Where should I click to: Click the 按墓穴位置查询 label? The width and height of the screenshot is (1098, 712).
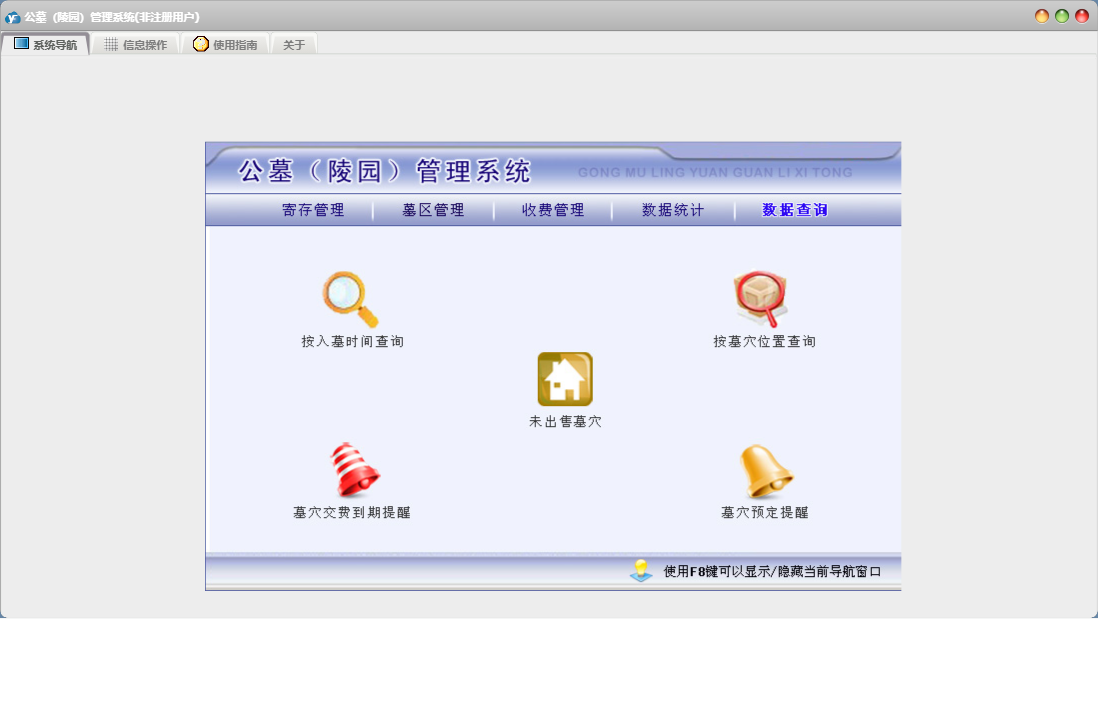tap(764, 342)
